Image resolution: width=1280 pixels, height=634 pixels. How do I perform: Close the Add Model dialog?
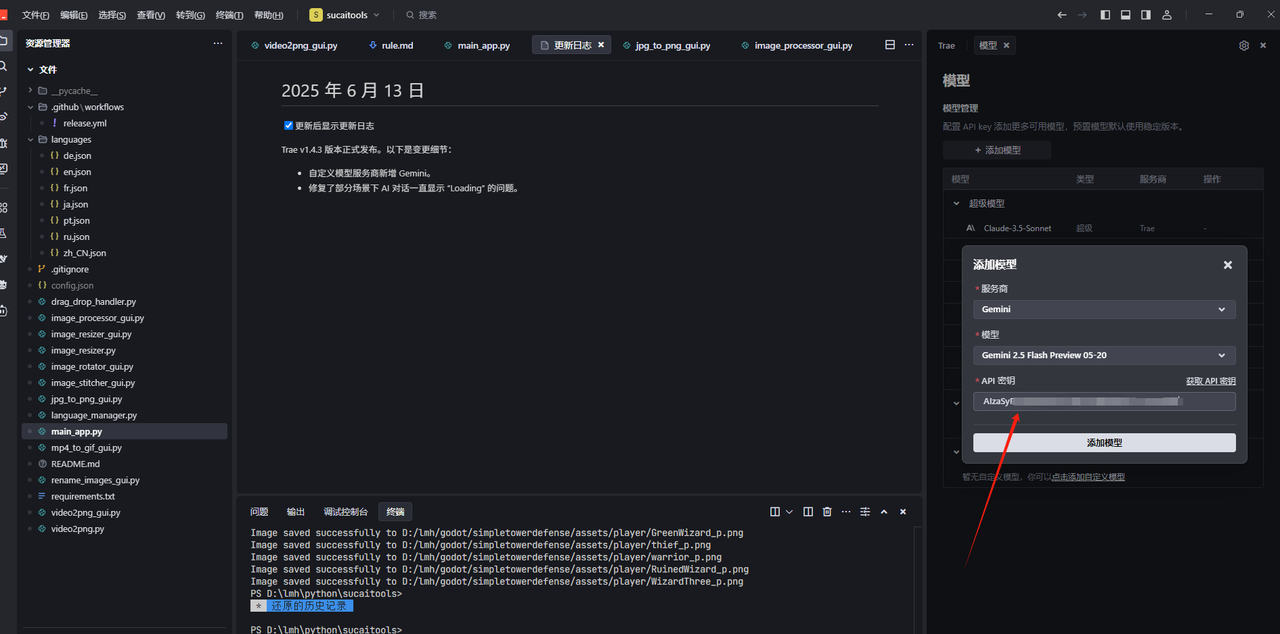pyautogui.click(x=1228, y=265)
